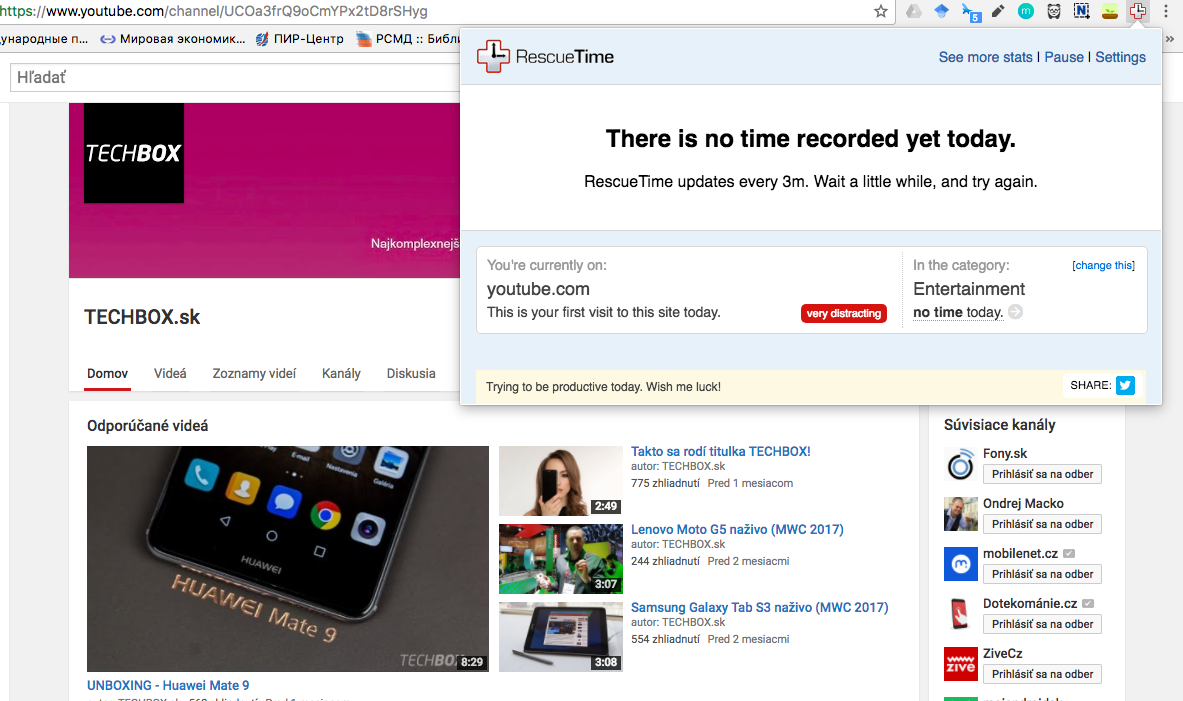
Task: Open the Diskusia tab
Action: pos(411,374)
